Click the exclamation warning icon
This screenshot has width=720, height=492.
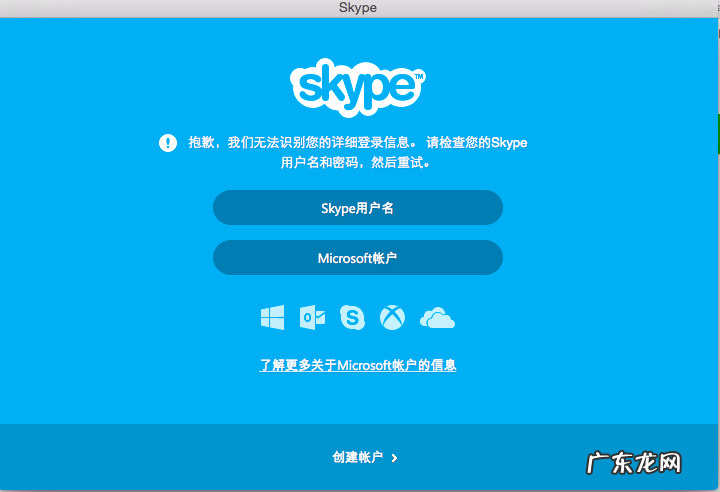point(168,143)
